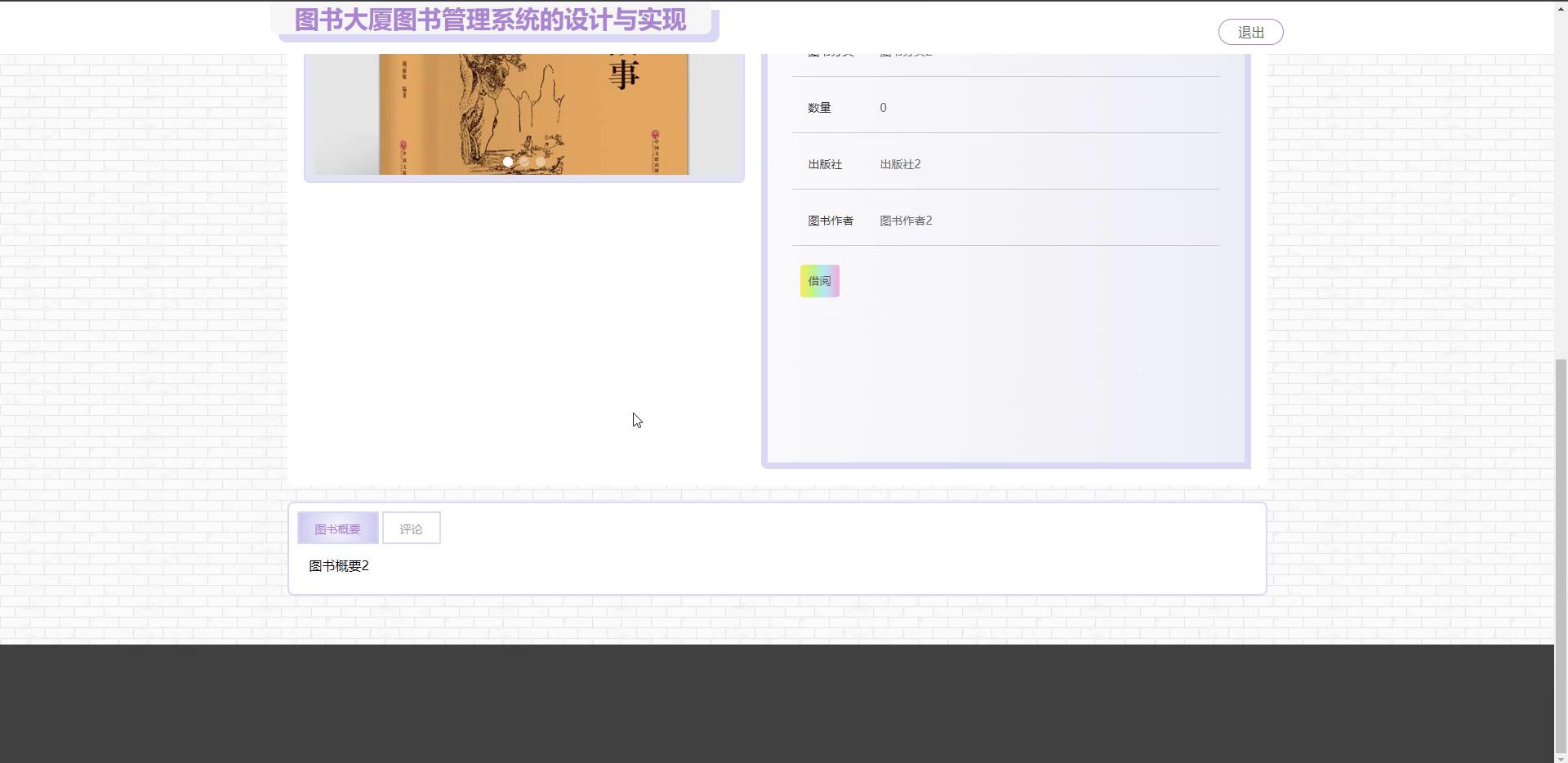Click the 出版社 field label
The image size is (1568, 763).
[x=824, y=163]
